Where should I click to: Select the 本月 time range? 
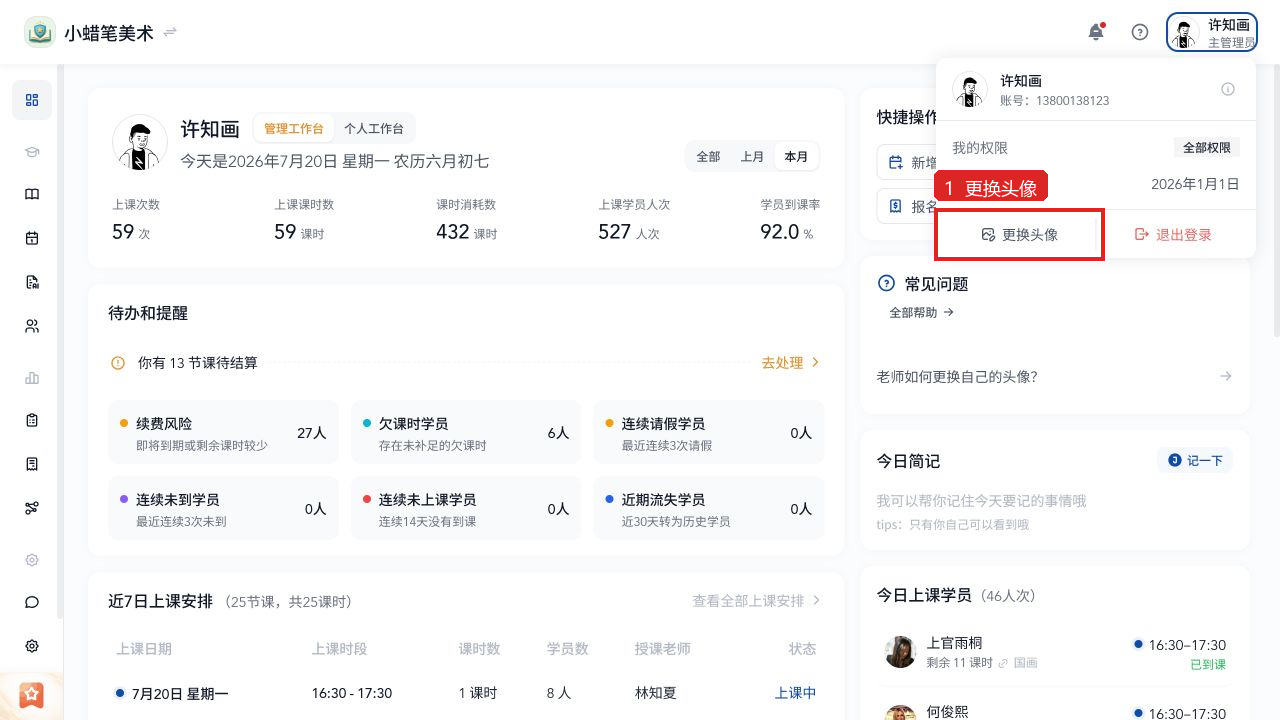pyautogui.click(x=796, y=157)
